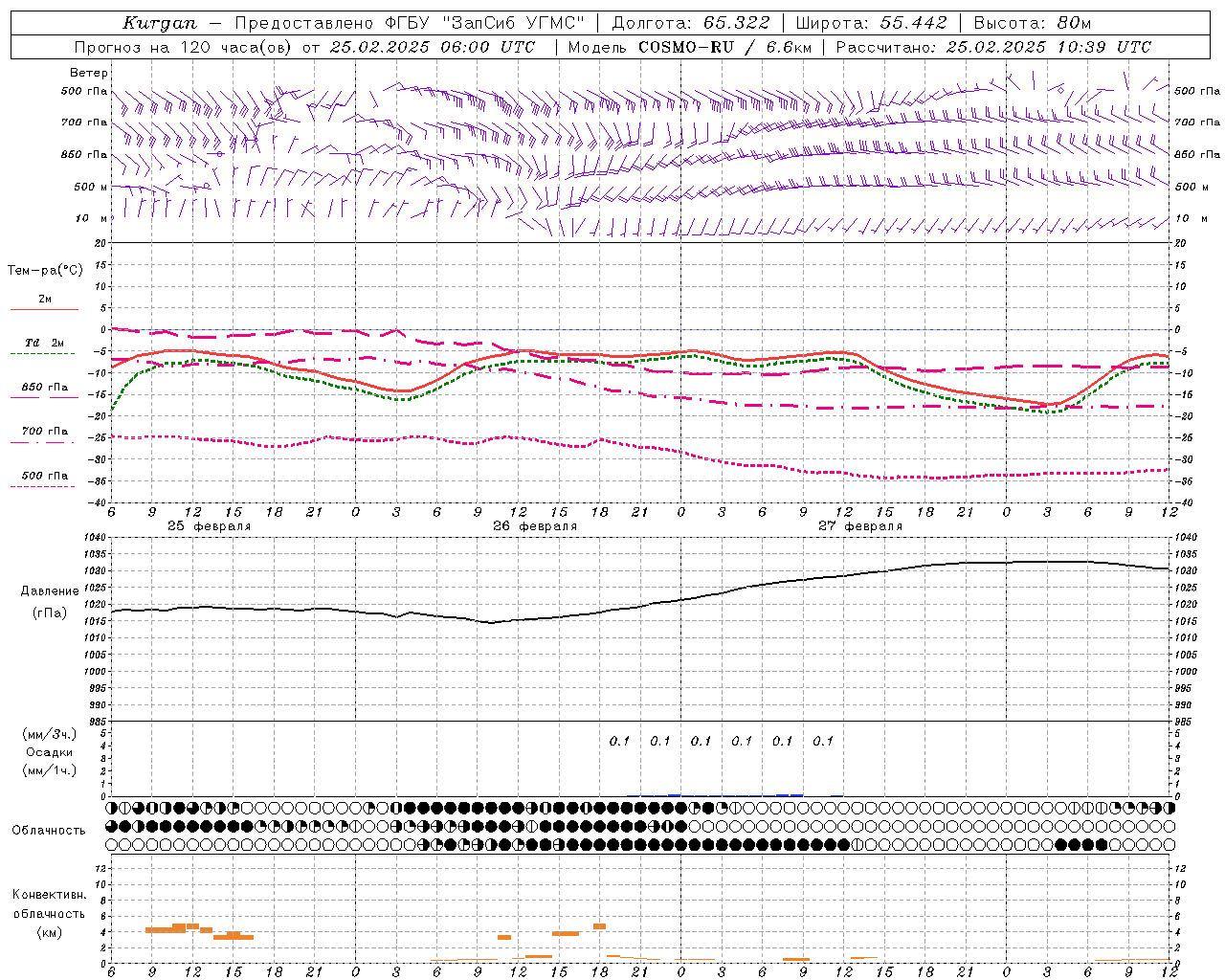
Task: Click the Td 2м legend entry
Action: pos(45,343)
